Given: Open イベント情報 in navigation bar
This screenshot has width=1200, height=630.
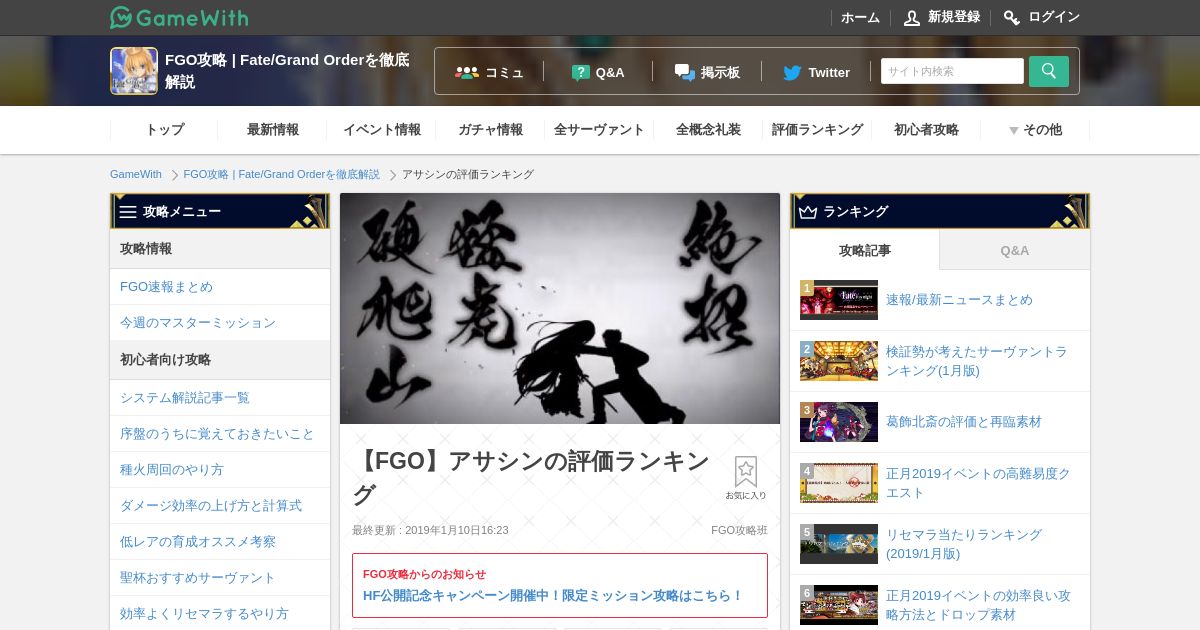Looking at the screenshot, I should click(382, 130).
